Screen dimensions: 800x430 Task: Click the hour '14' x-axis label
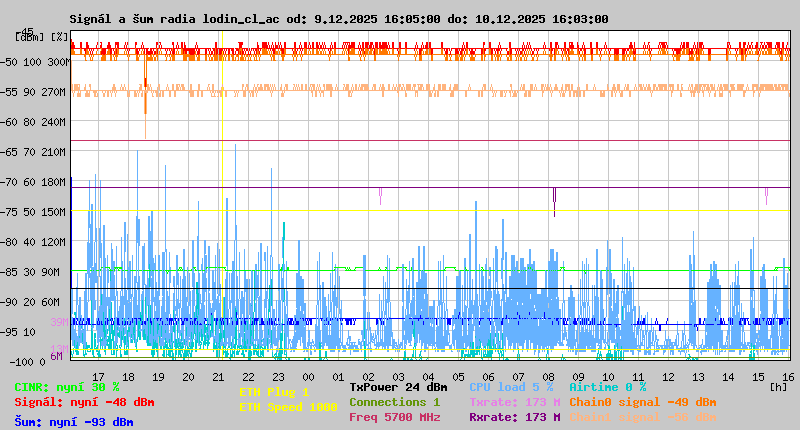[x=728, y=377]
